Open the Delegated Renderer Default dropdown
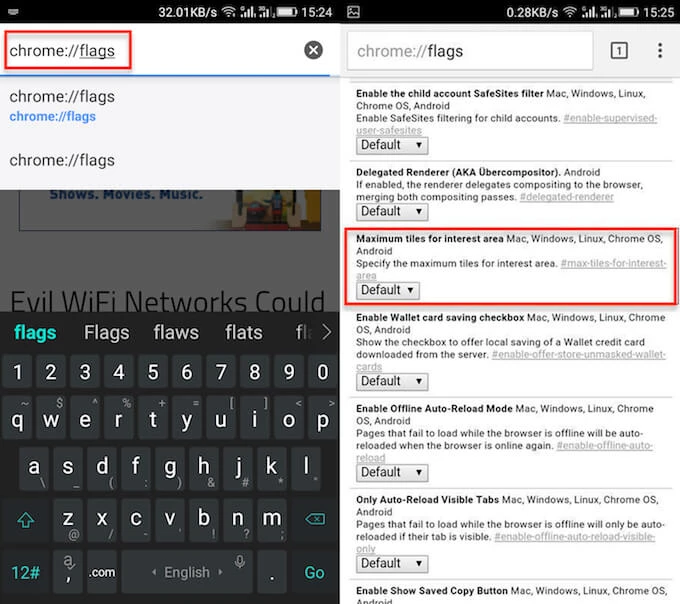The width and height of the screenshot is (680, 604). [392, 212]
